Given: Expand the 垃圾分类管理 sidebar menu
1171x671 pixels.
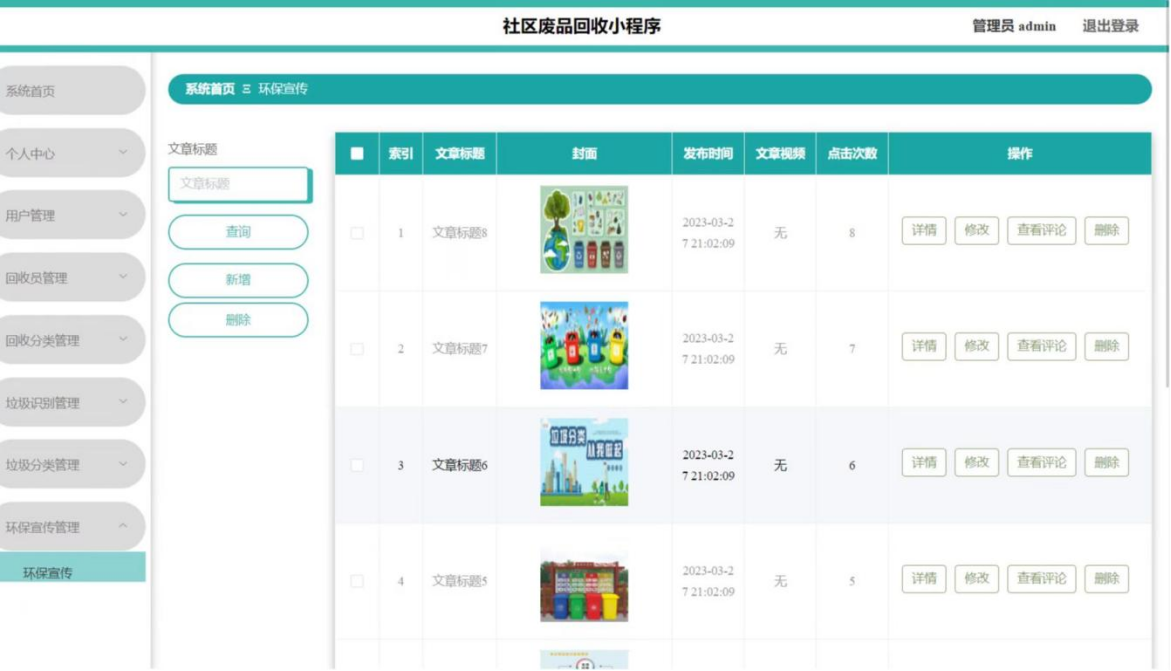Looking at the screenshot, I should tap(72, 464).
